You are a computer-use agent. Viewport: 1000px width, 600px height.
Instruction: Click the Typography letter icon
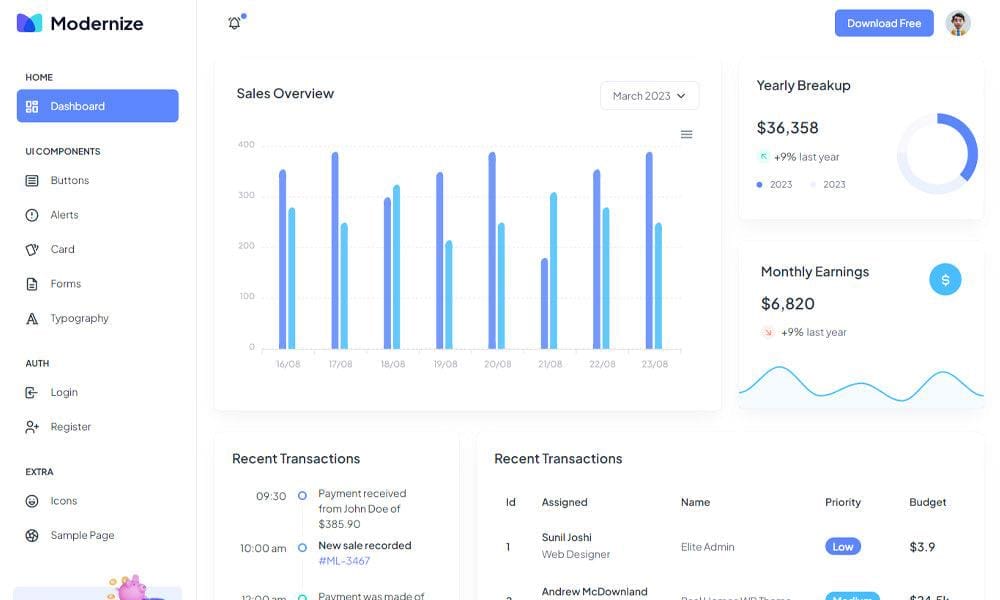[x=32, y=318]
